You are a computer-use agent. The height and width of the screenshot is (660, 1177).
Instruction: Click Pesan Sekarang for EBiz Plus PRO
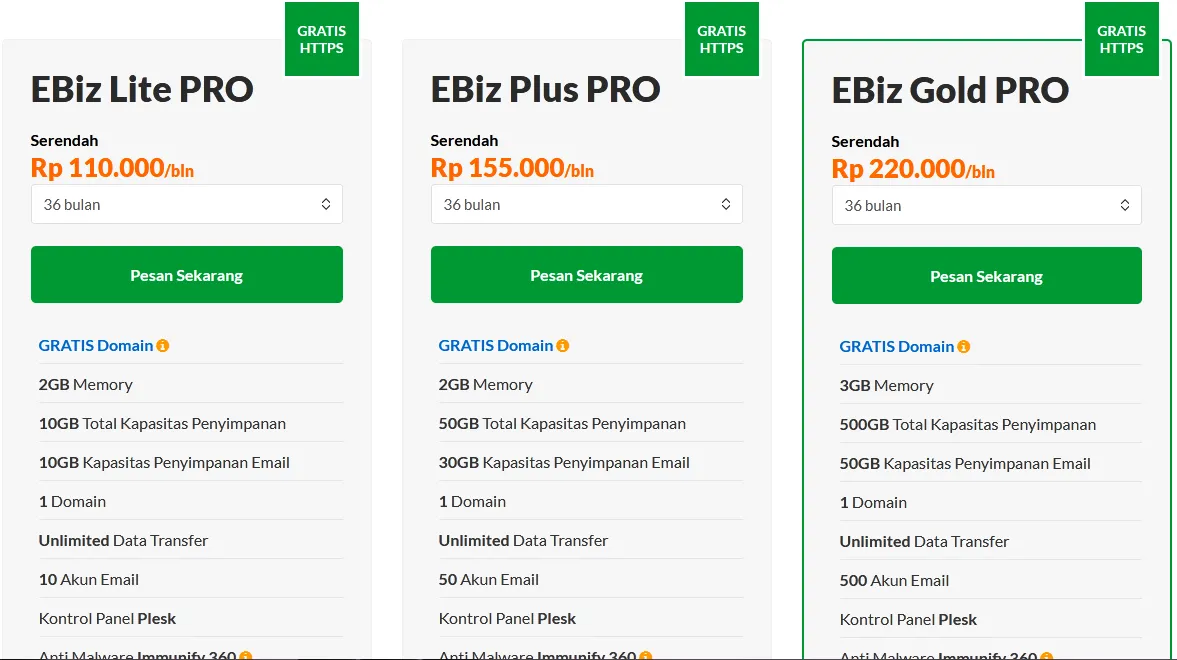pyautogui.click(x=586, y=274)
